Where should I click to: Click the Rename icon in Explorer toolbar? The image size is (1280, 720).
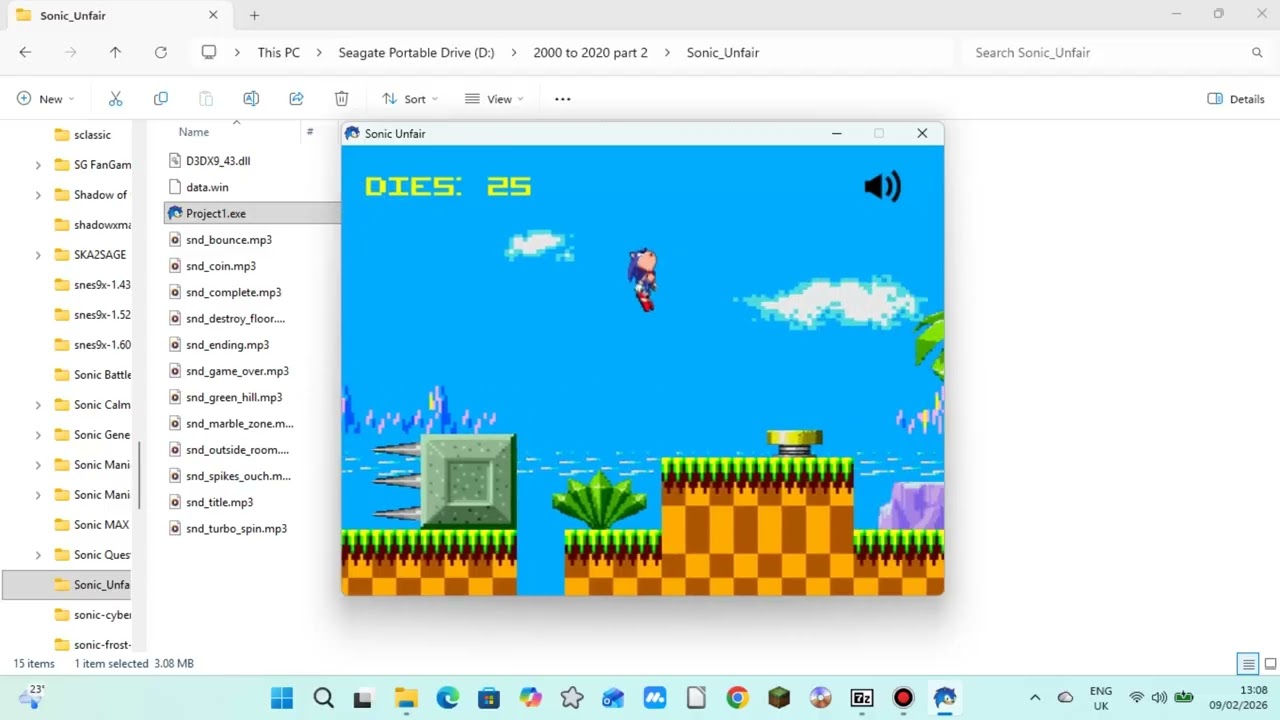(251, 99)
